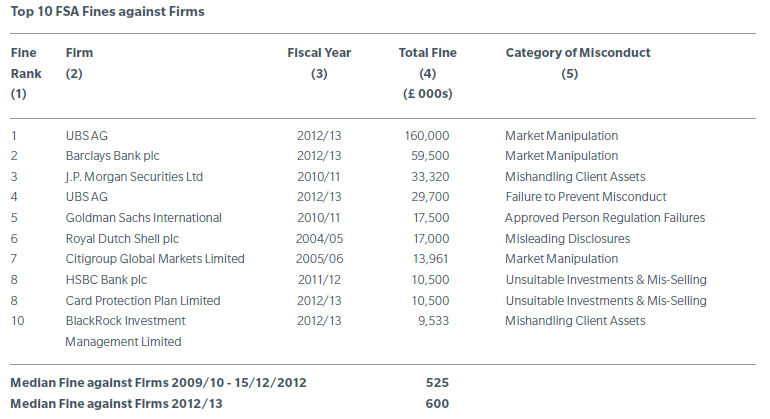Select the Firm column header
770x419 pixels.
pos(79,52)
